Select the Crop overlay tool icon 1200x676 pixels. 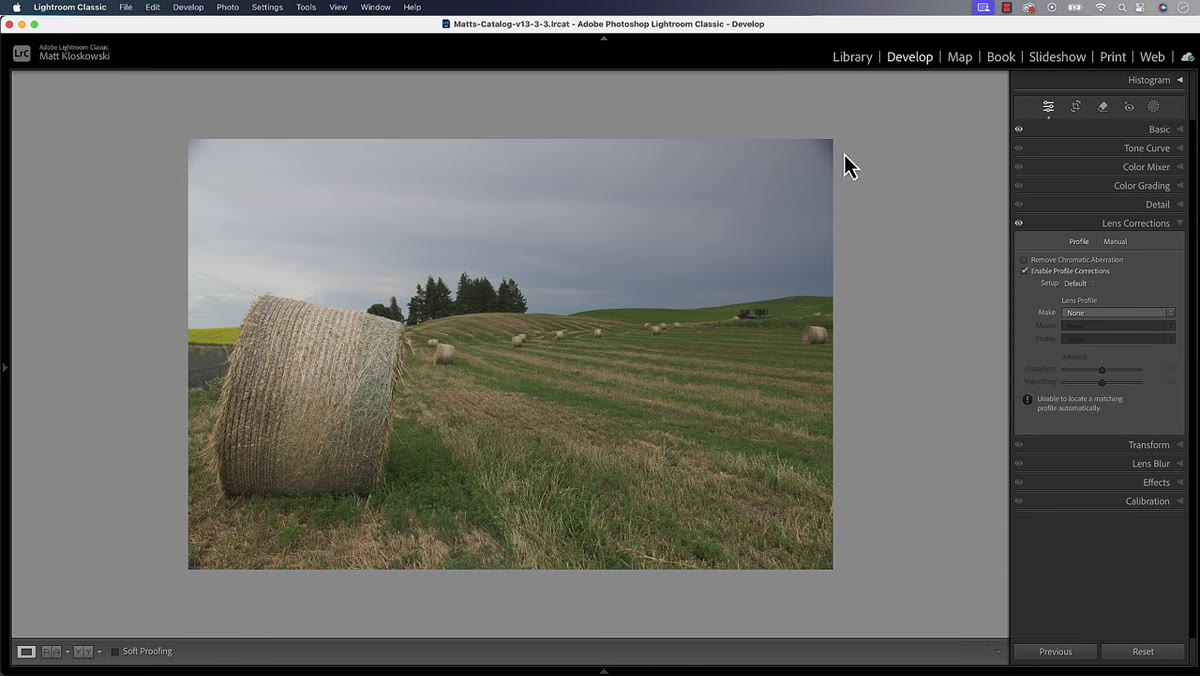pyautogui.click(x=1076, y=106)
